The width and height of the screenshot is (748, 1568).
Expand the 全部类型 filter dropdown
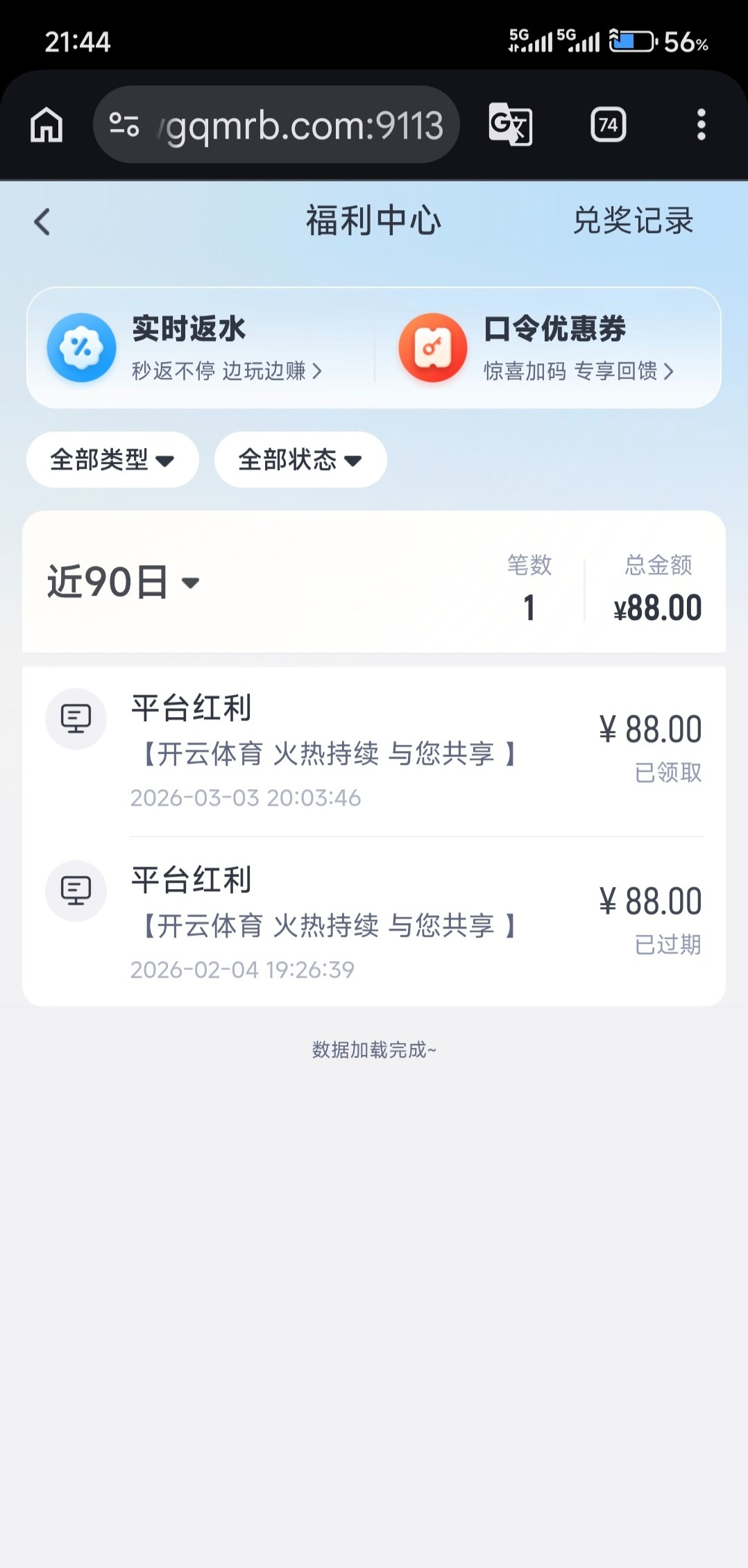click(112, 460)
